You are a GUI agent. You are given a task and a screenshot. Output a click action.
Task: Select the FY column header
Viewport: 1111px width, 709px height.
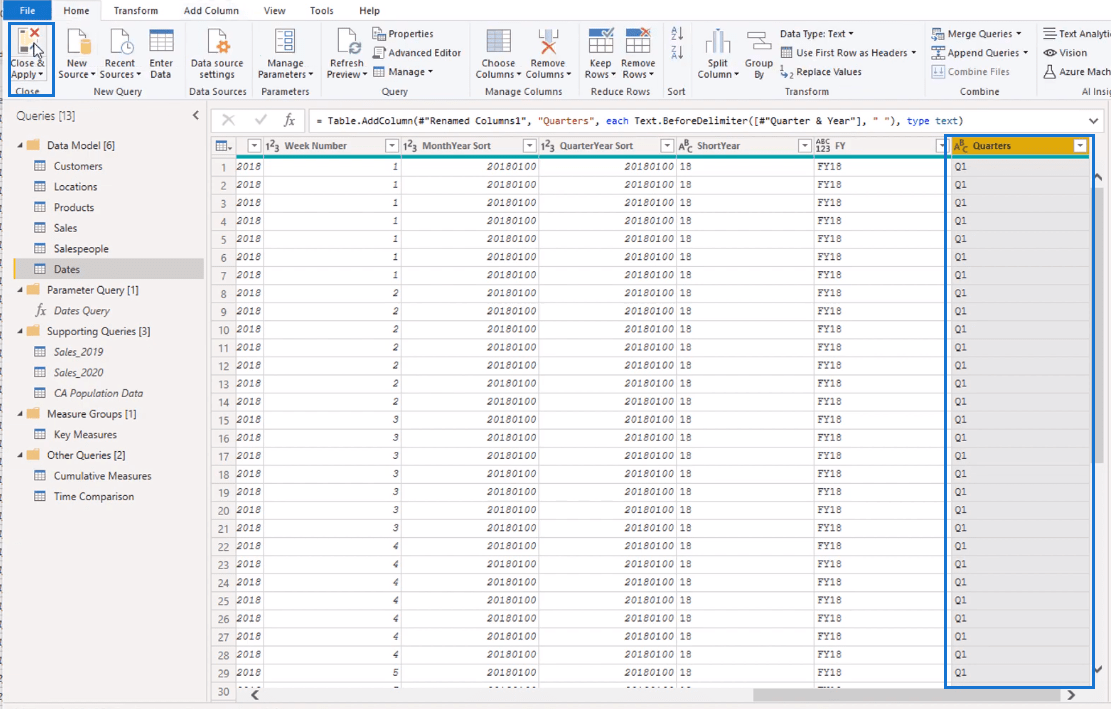click(x=879, y=146)
